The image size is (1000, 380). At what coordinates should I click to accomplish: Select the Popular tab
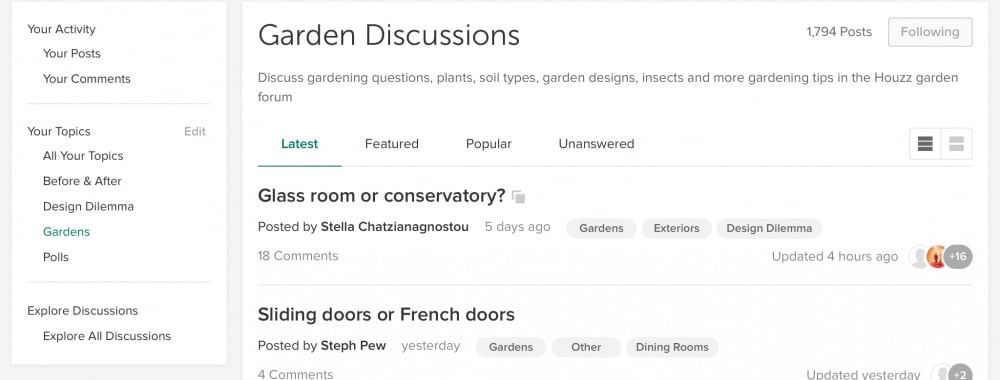489,144
